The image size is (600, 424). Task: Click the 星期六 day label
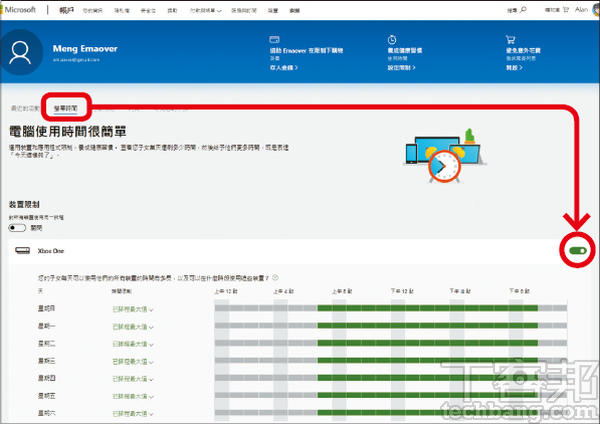46,413
